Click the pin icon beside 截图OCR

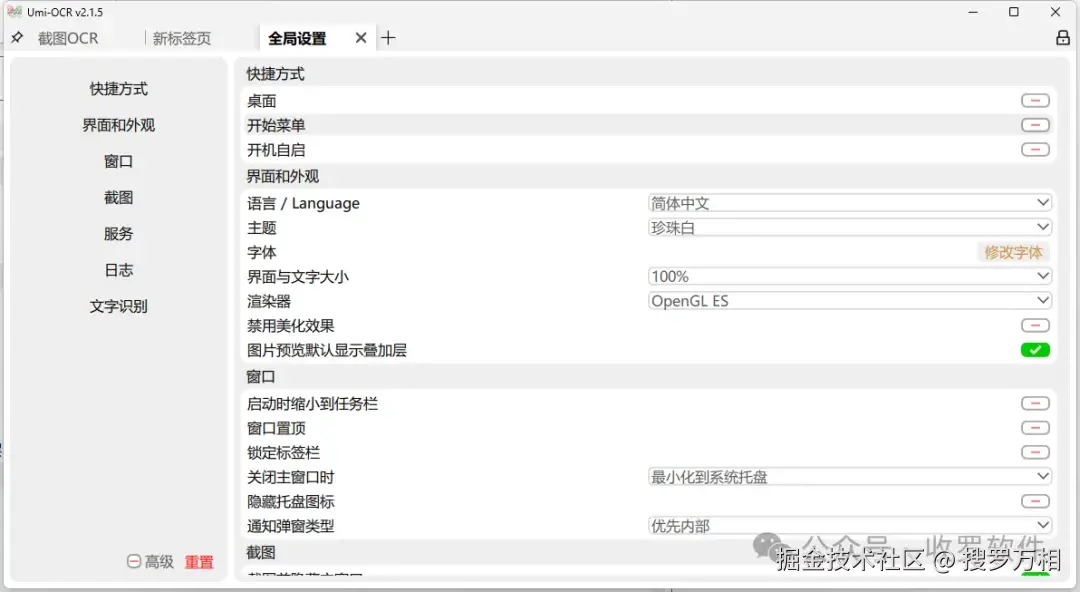click(17, 38)
